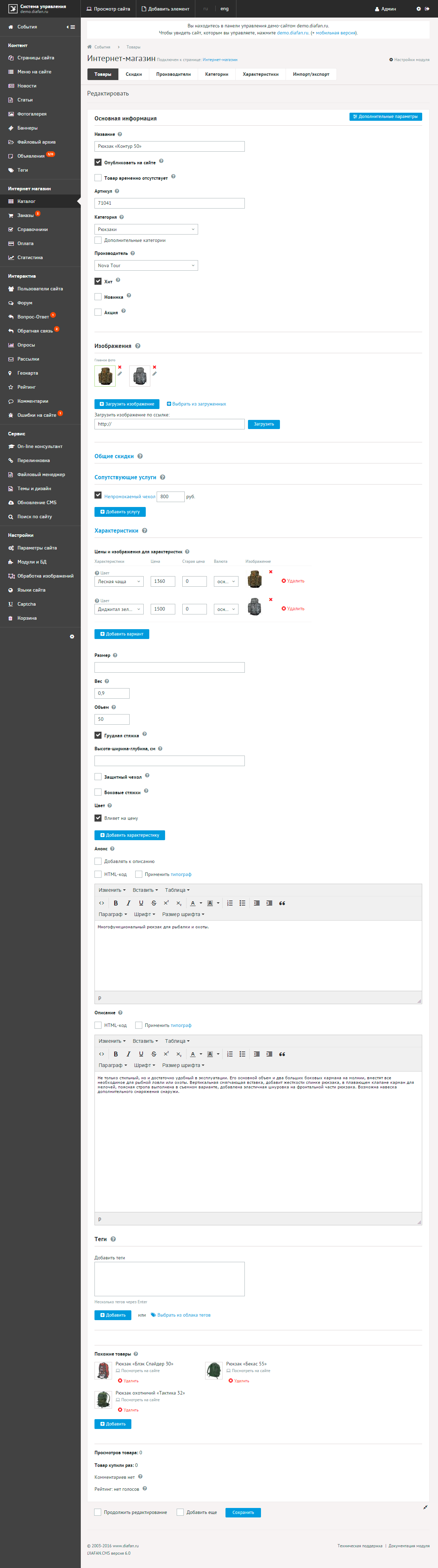Click Рюкзак «Бекас 55» thumbnail
The image size is (438, 1568).
pyautogui.click(x=214, y=1370)
